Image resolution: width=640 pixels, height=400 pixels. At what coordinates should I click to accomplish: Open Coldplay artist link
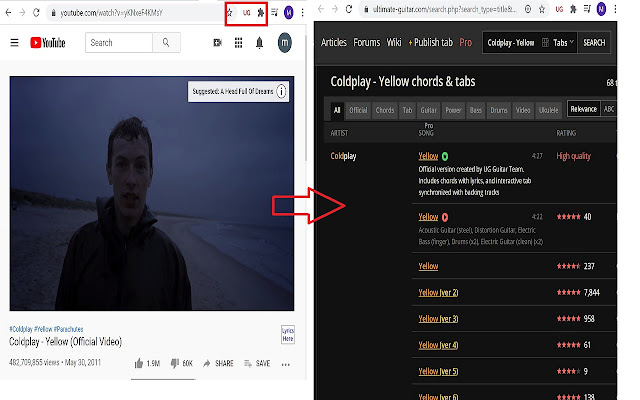pyautogui.click(x=343, y=156)
